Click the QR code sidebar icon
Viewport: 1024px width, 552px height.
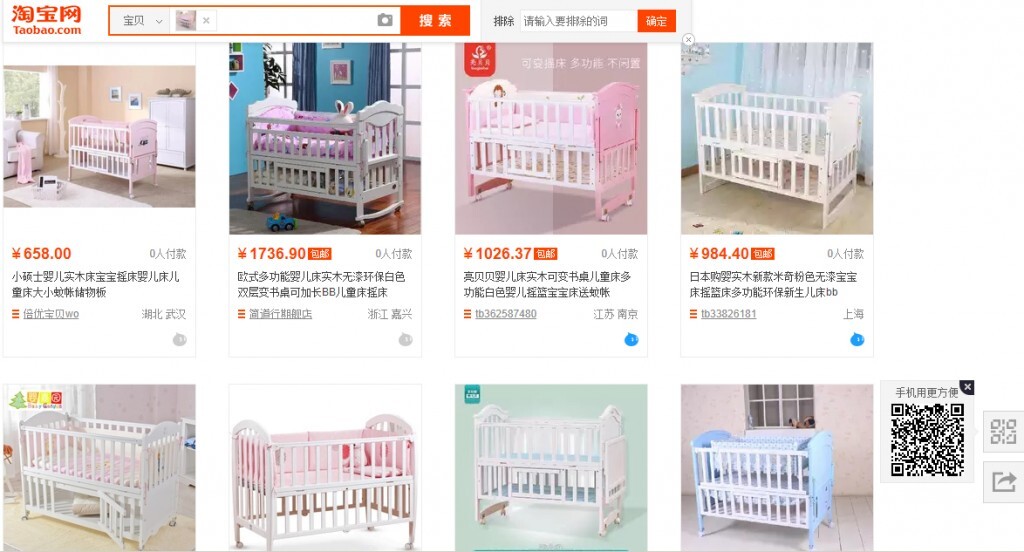(1003, 432)
